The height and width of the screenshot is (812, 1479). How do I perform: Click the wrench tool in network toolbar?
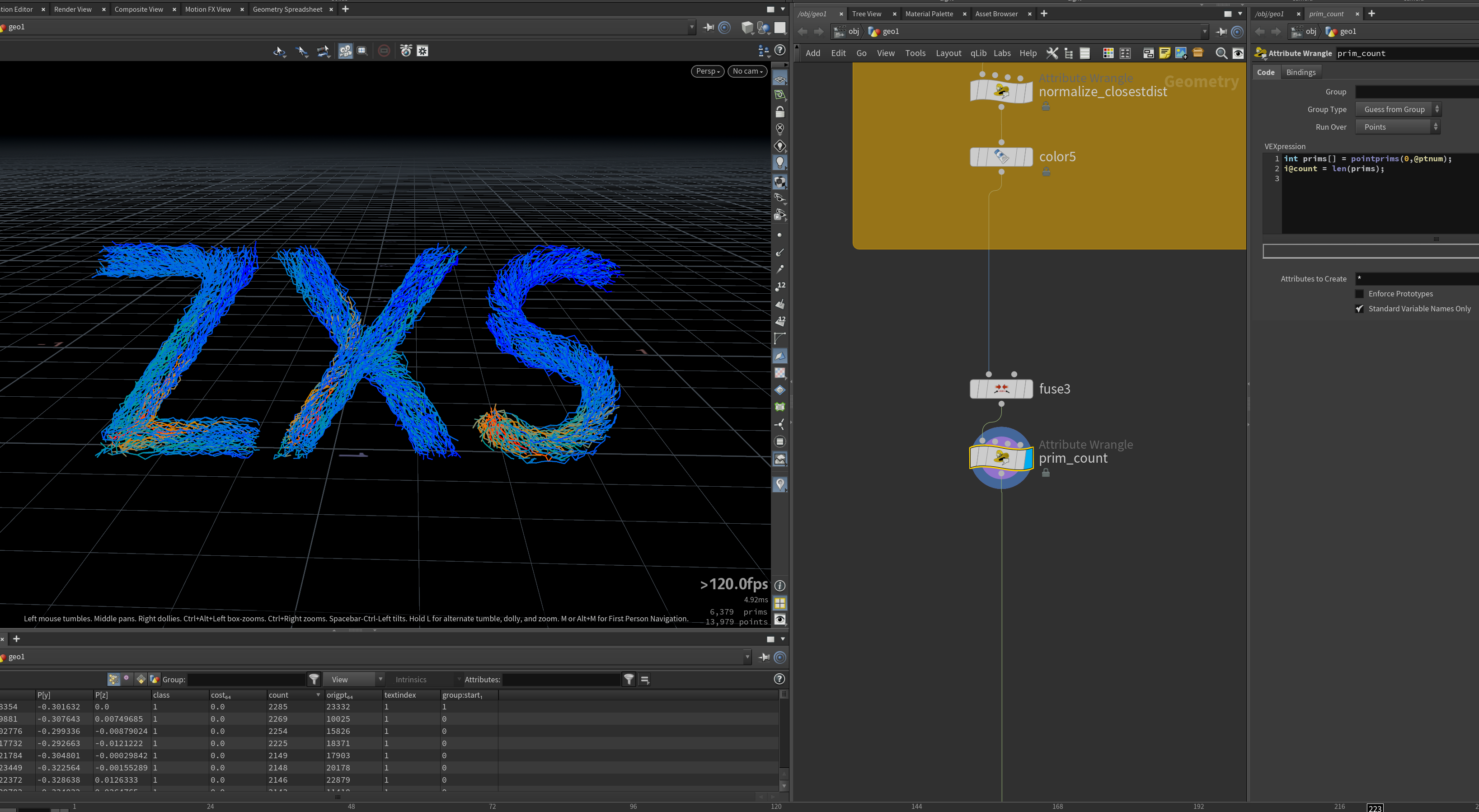point(1052,53)
